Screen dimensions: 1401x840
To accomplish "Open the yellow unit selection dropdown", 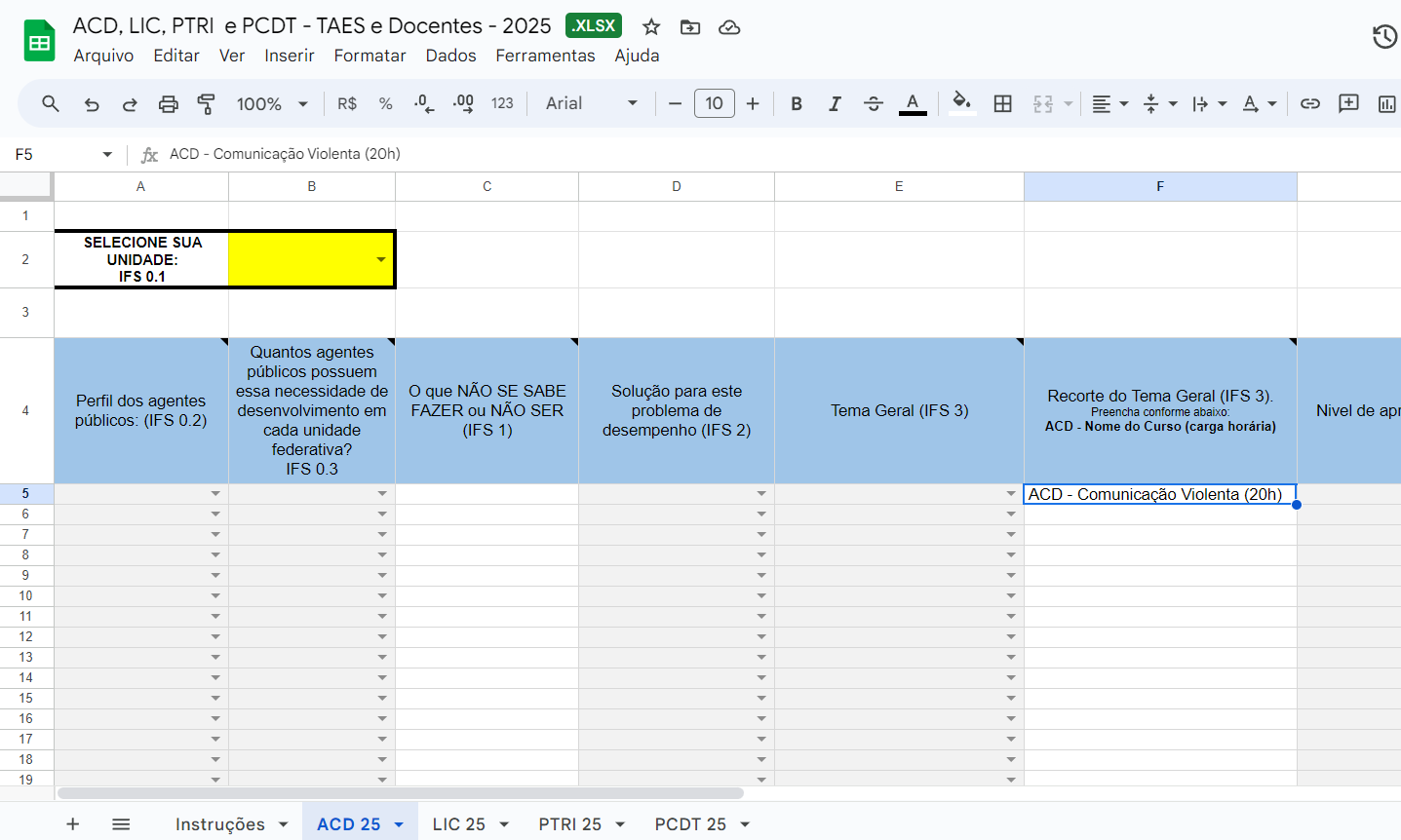I will (380, 259).
